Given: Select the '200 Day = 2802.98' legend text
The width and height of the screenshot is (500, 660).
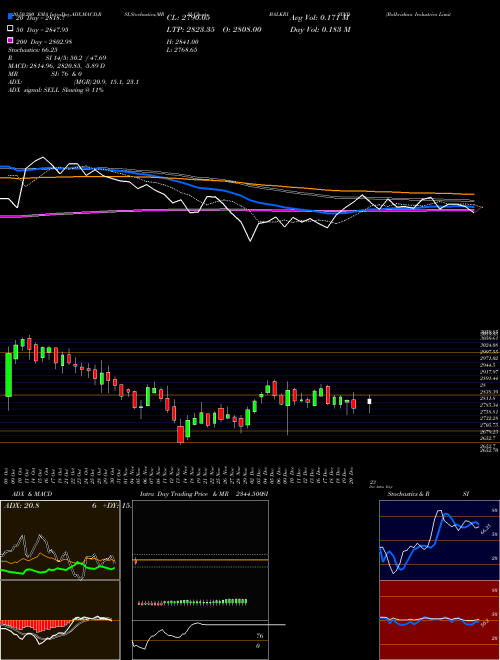Looking at the screenshot, I should [44, 41].
